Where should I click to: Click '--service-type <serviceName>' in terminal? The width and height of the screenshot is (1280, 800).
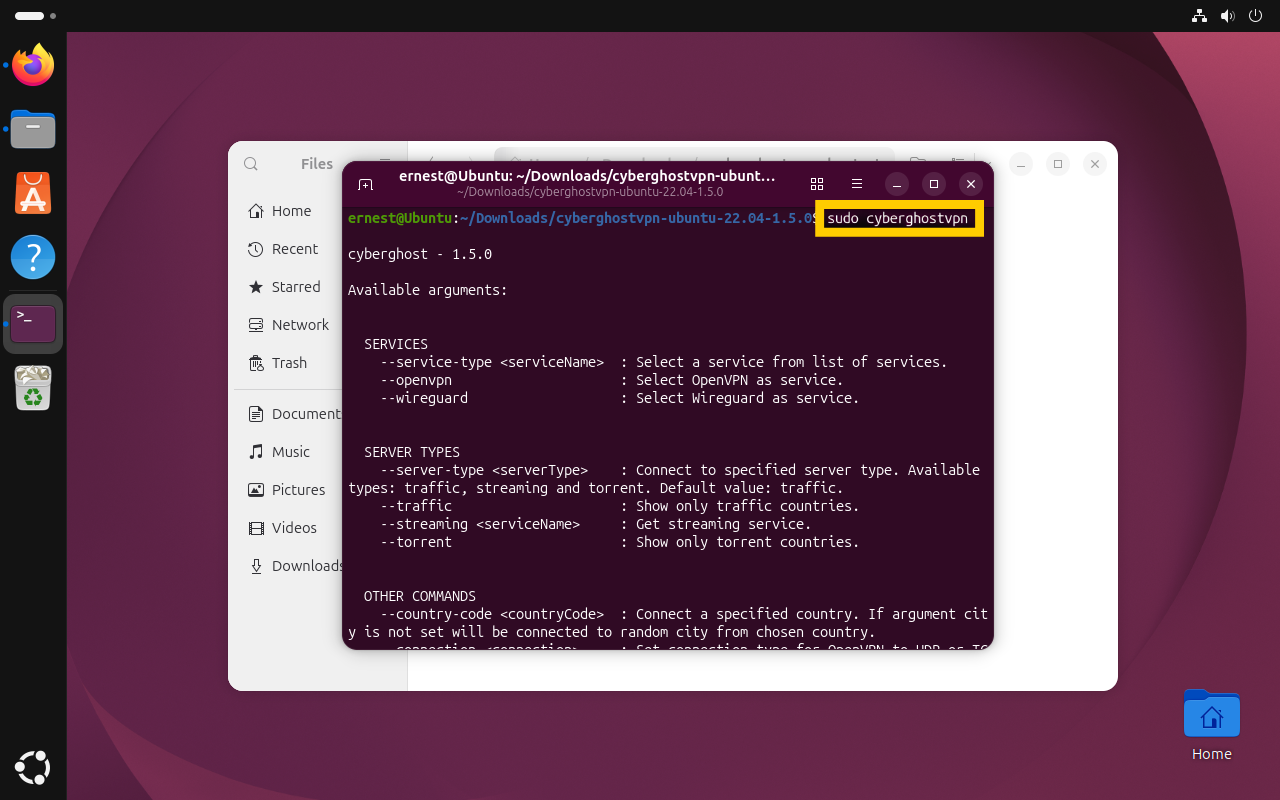[x=492, y=362]
